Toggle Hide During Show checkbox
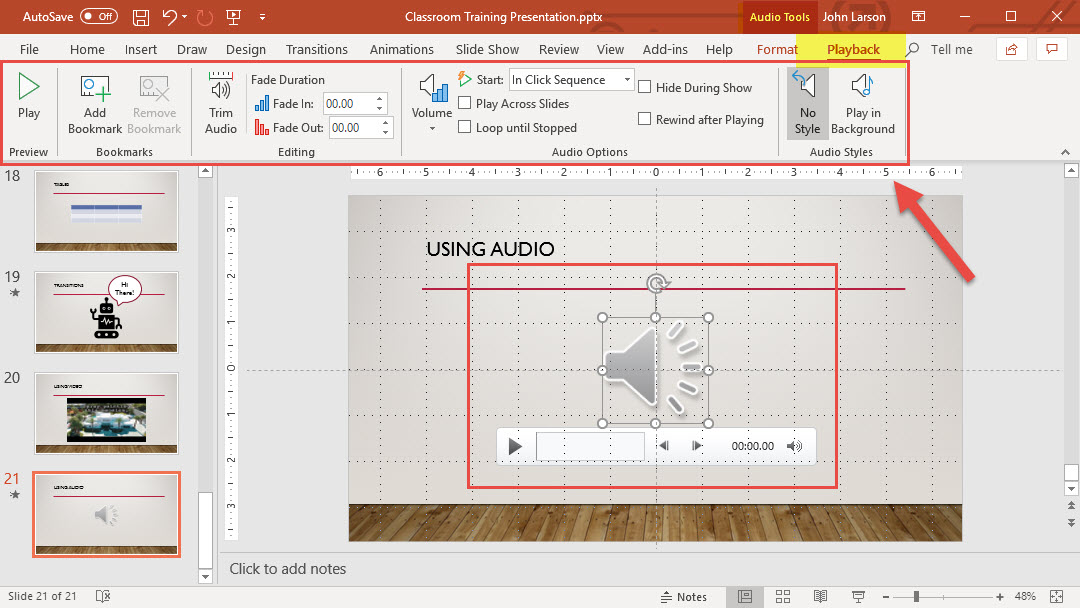 click(645, 88)
